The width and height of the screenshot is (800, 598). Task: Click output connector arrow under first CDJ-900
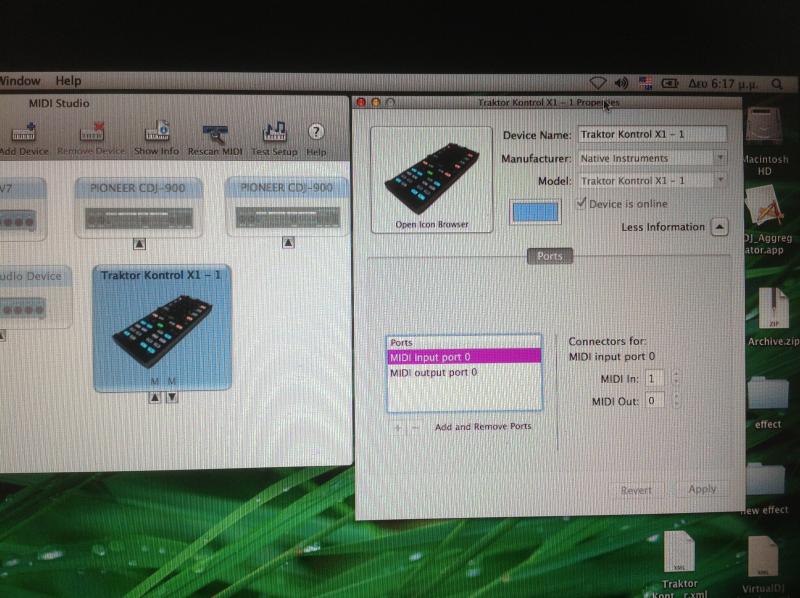tap(139, 244)
